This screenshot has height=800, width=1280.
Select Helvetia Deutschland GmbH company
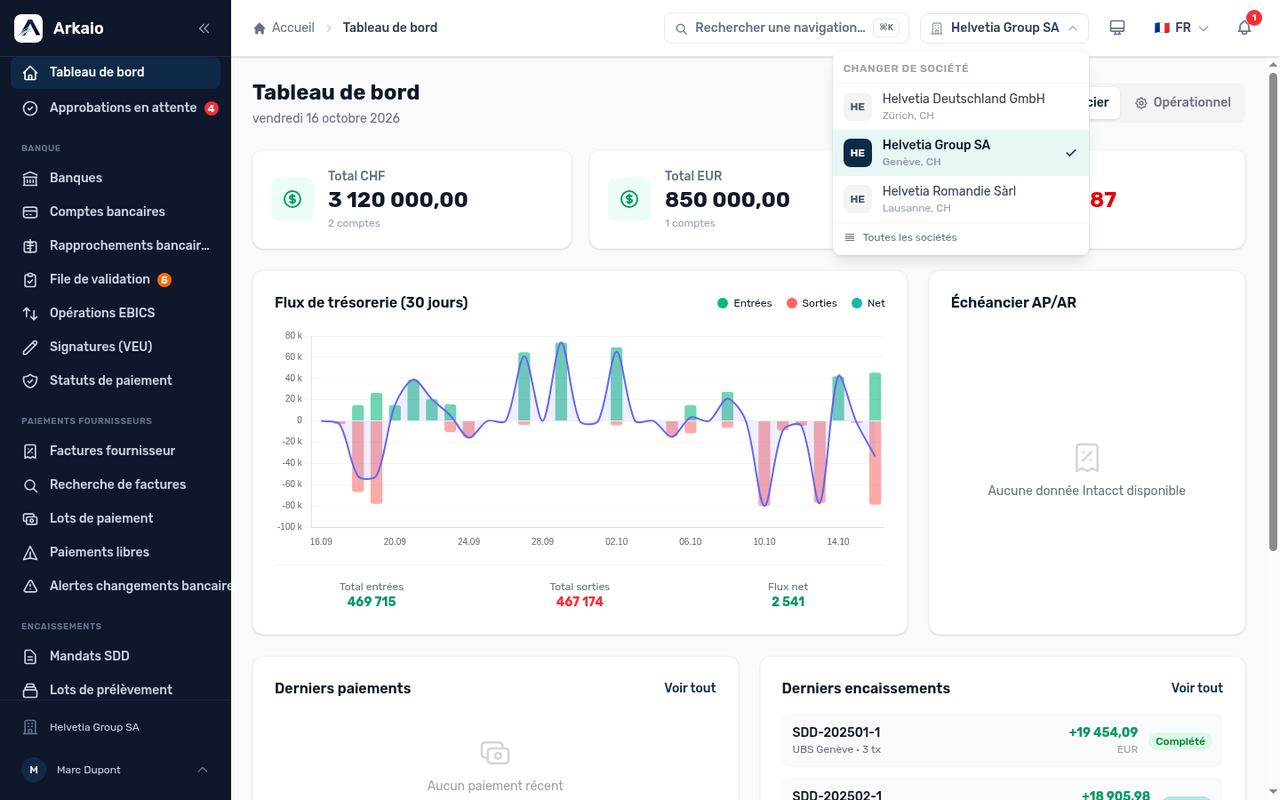[960, 106]
